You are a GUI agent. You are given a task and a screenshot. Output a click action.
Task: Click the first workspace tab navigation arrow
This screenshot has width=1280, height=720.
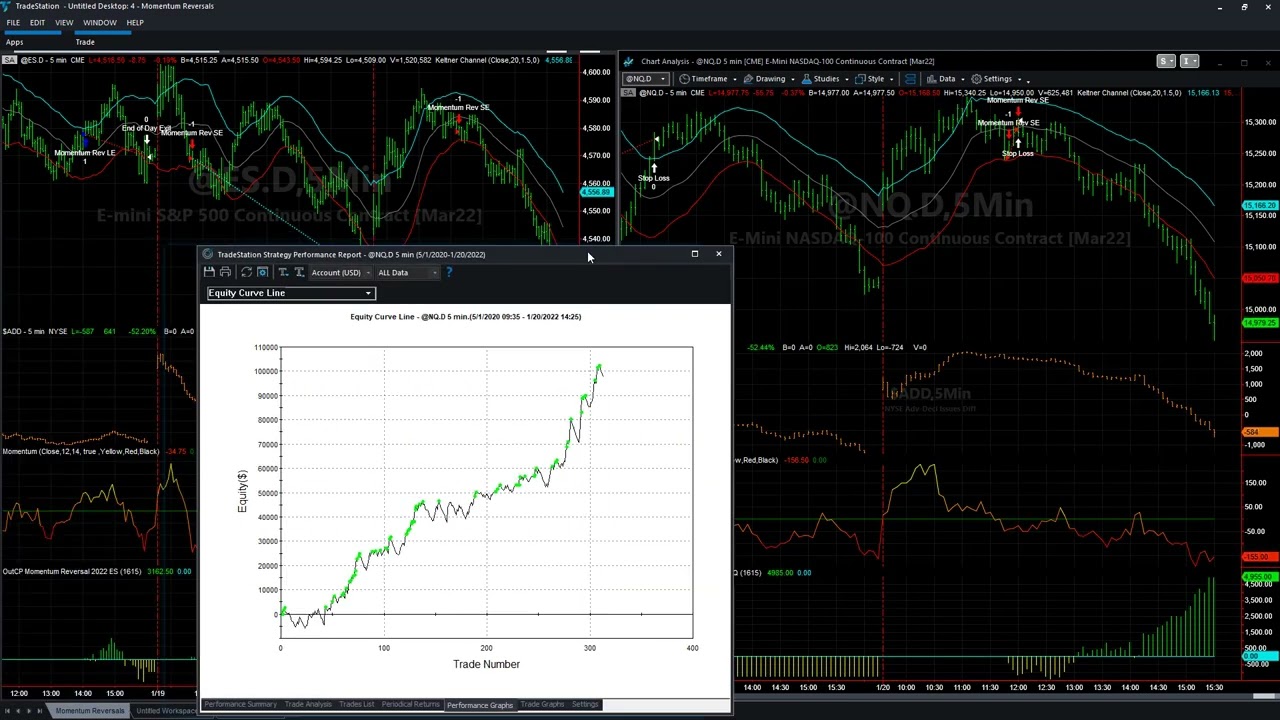point(6,711)
